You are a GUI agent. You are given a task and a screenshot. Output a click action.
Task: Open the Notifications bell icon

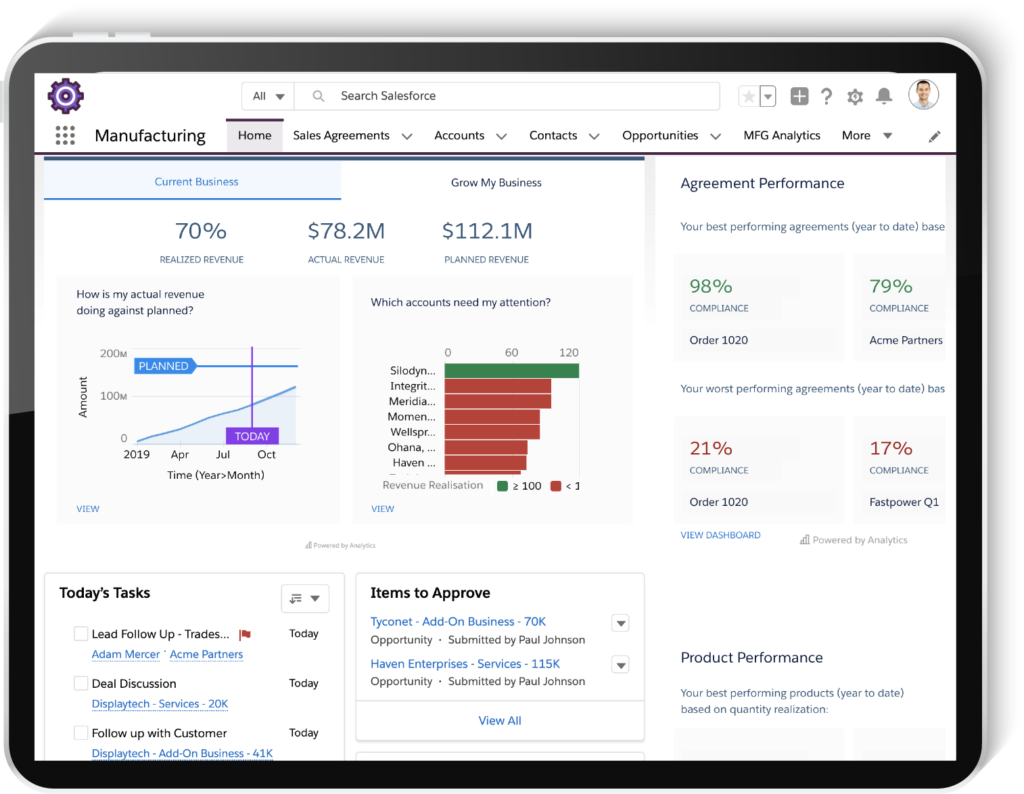[x=884, y=96]
